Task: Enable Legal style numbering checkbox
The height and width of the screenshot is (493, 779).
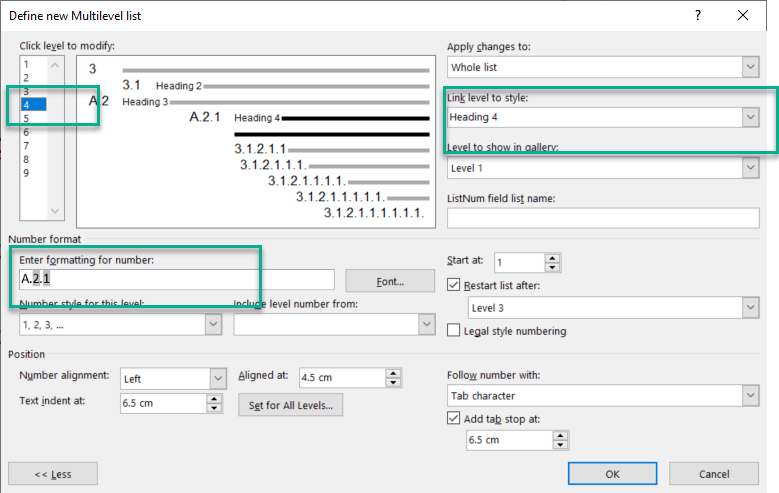Action: 453,330
